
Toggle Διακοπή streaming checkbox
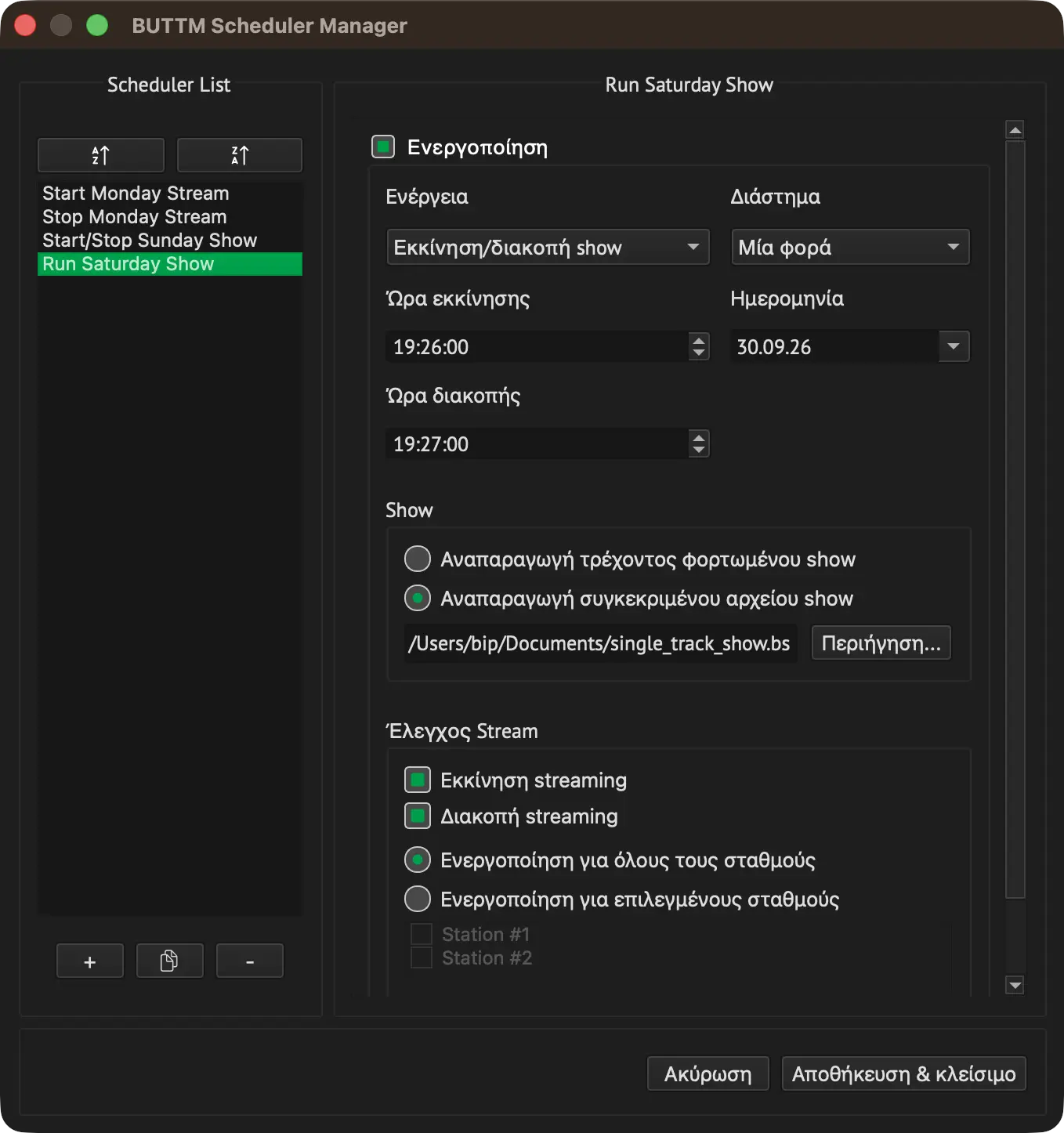pos(418,816)
